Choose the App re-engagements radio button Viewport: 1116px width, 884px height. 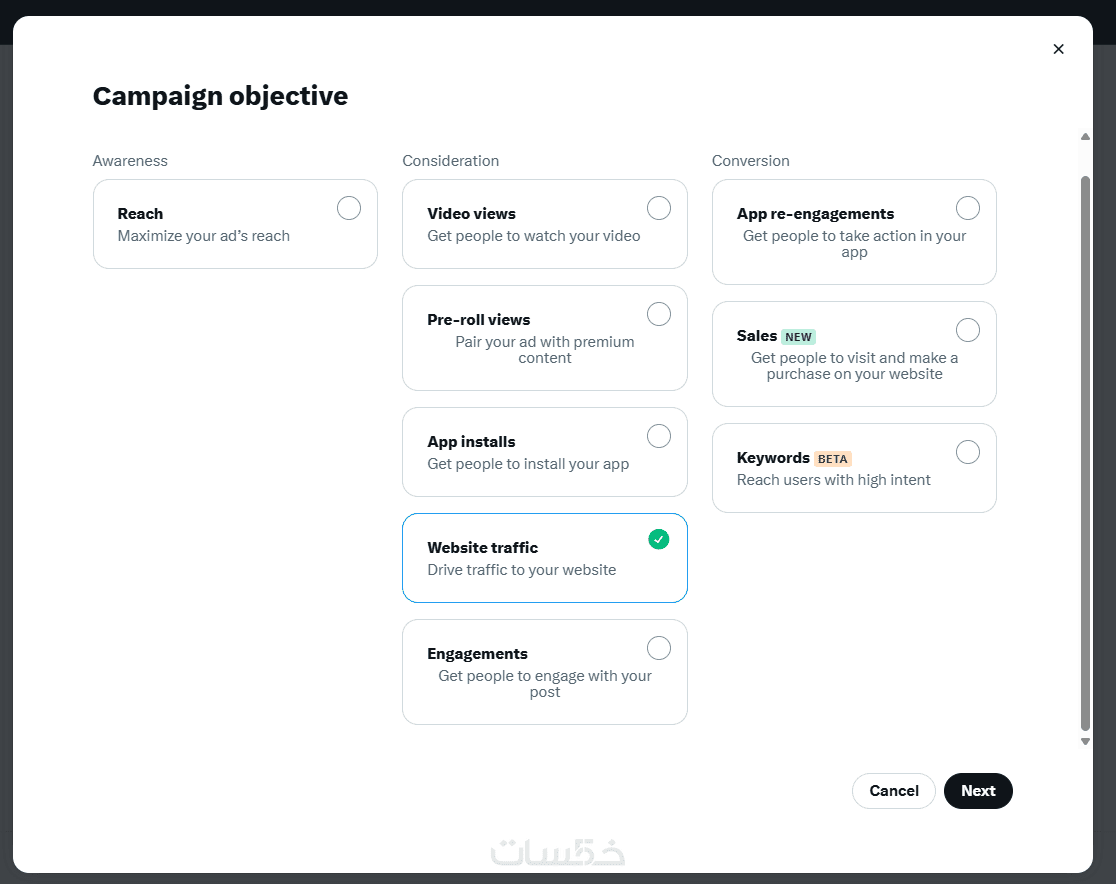point(968,208)
